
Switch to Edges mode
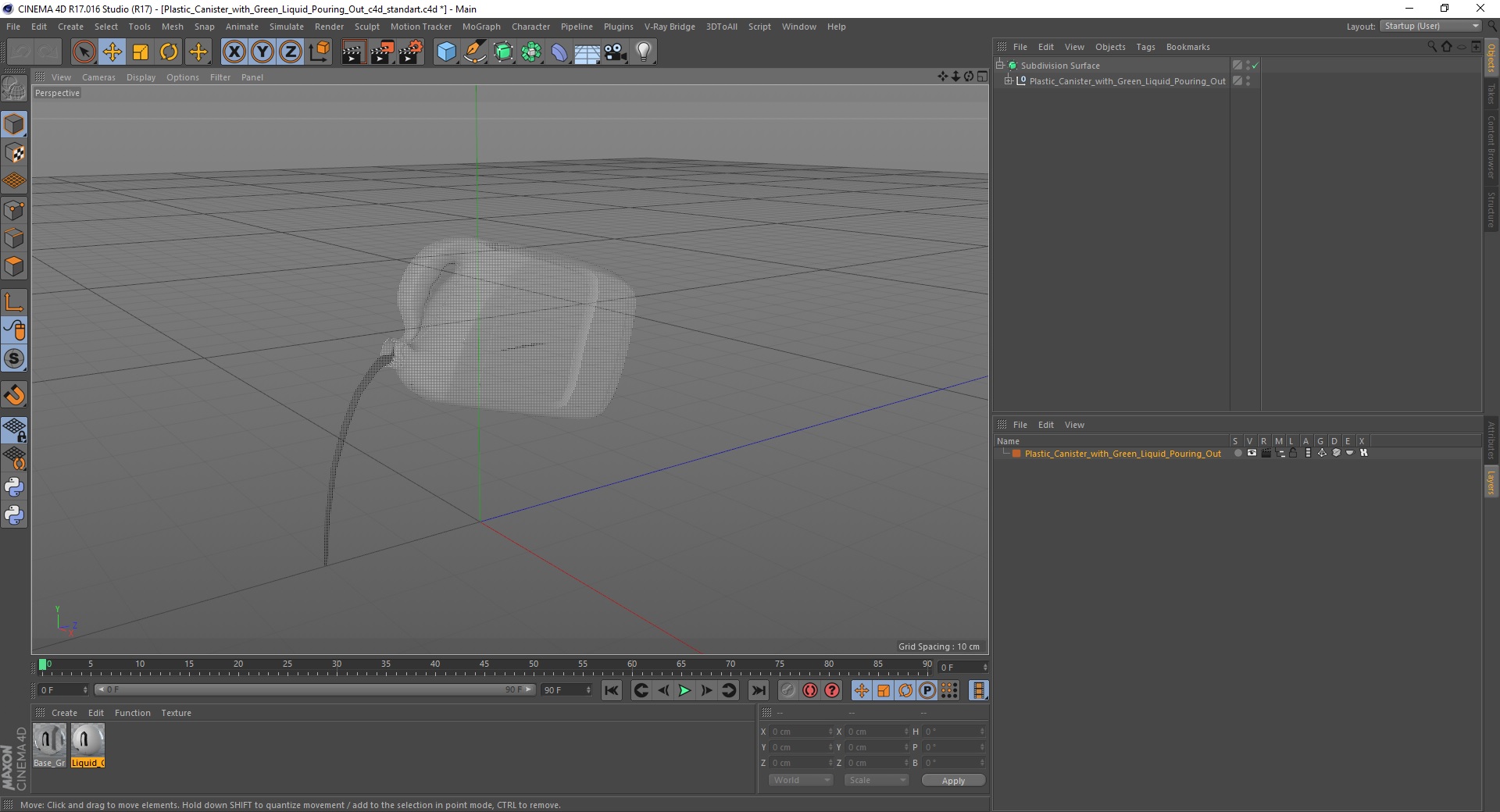pyautogui.click(x=14, y=238)
